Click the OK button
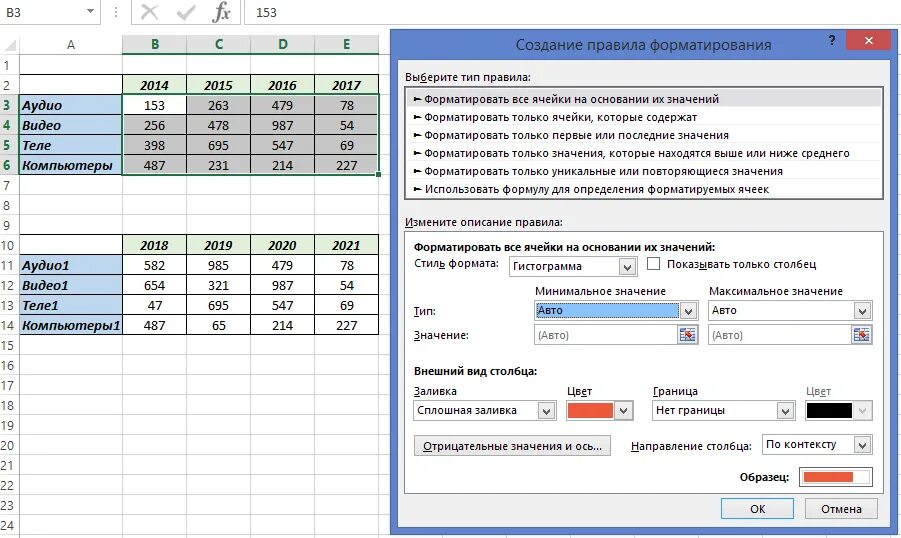Screen dimensions: 901x538 (x=757, y=509)
